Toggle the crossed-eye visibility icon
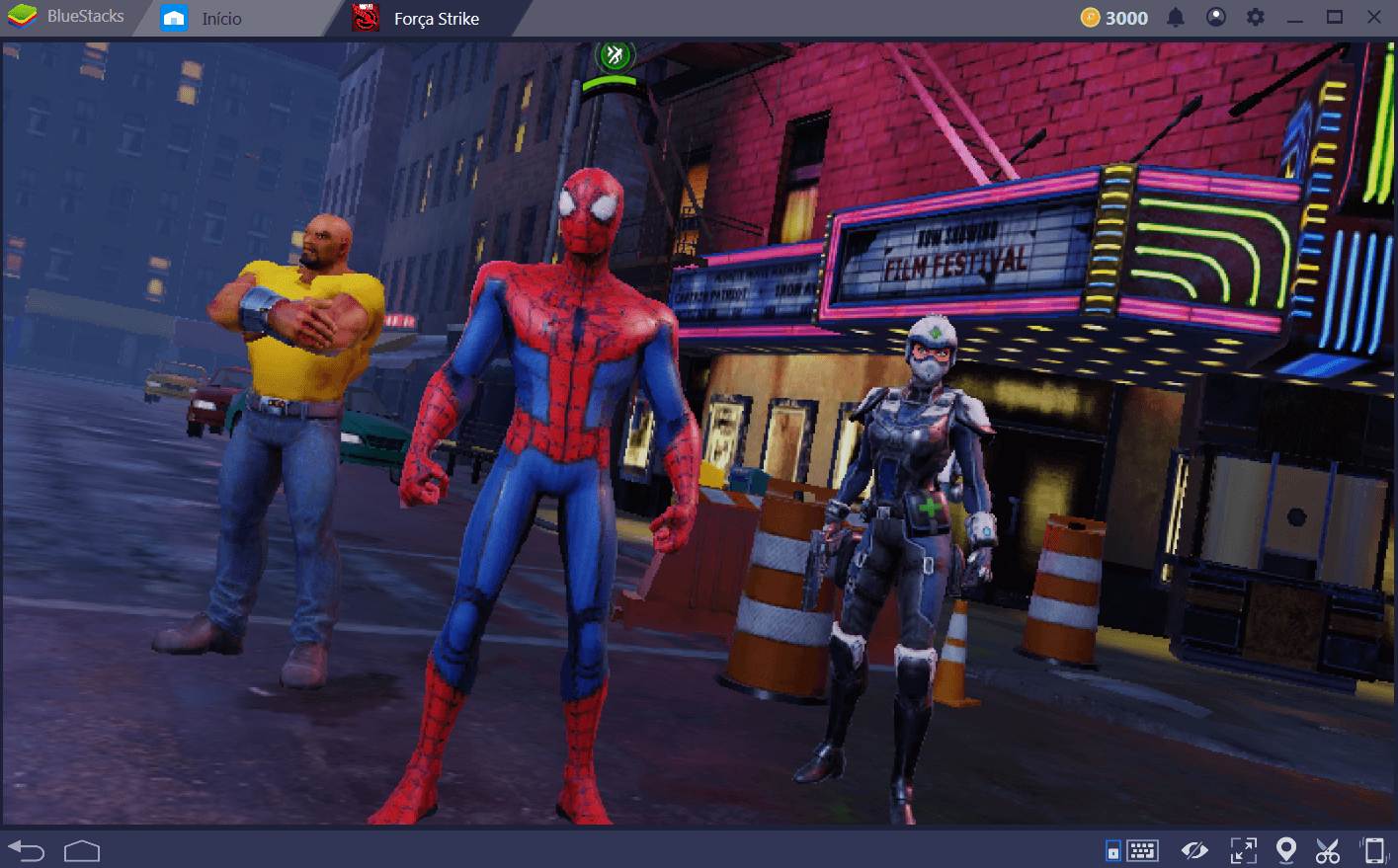The height and width of the screenshot is (868, 1398). click(1195, 850)
